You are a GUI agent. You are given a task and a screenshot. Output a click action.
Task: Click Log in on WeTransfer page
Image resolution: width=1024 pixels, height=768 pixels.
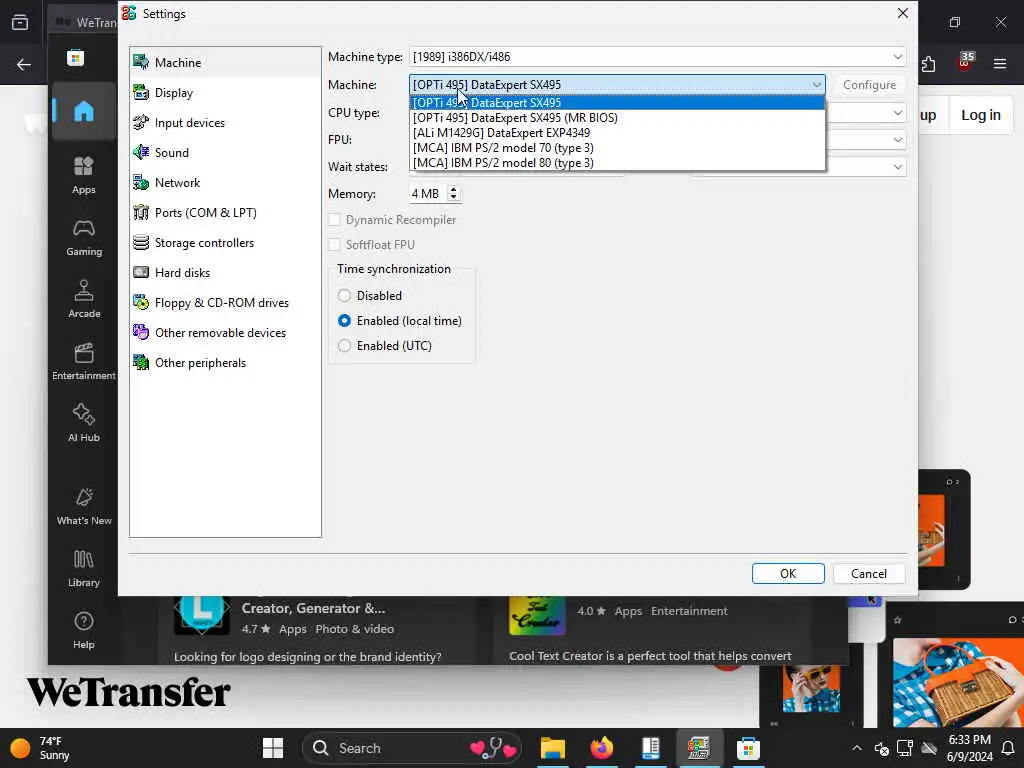(x=980, y=115)
